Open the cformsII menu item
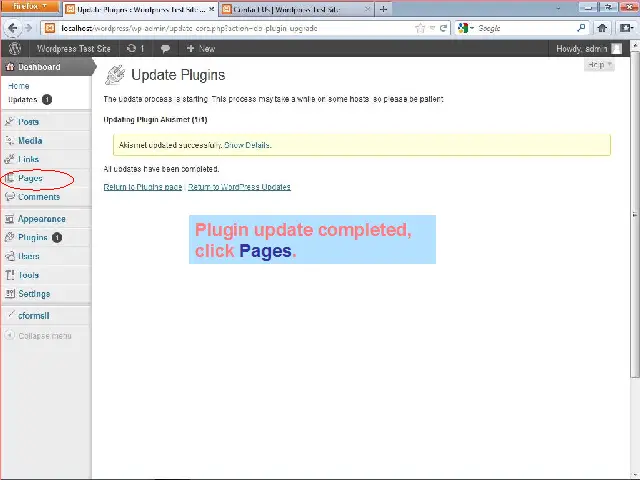This screenshot has width=640, height=480. pyautogui.click(x=34, y=316)
